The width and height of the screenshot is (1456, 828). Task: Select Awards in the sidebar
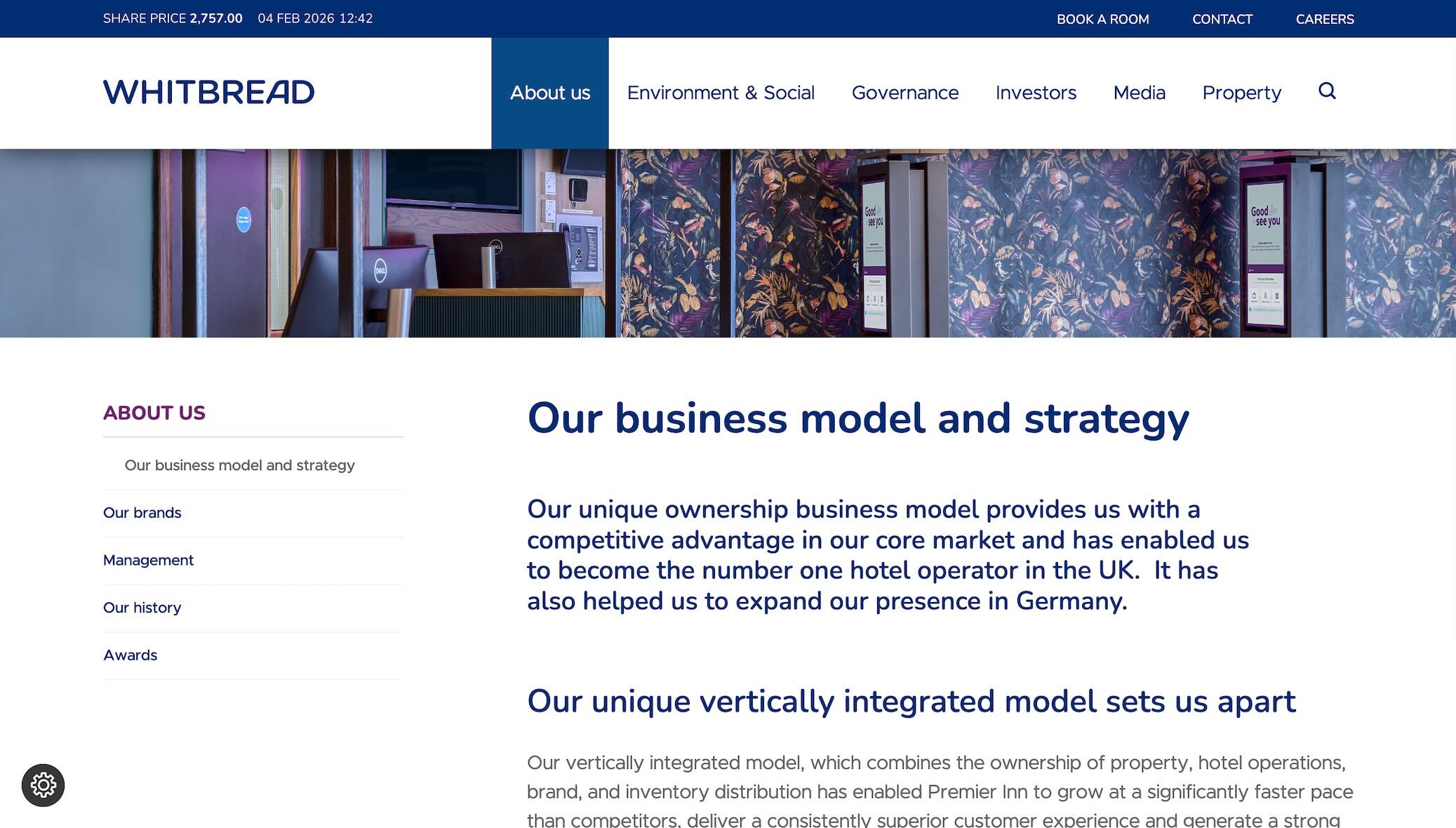(x=130, y=655)
